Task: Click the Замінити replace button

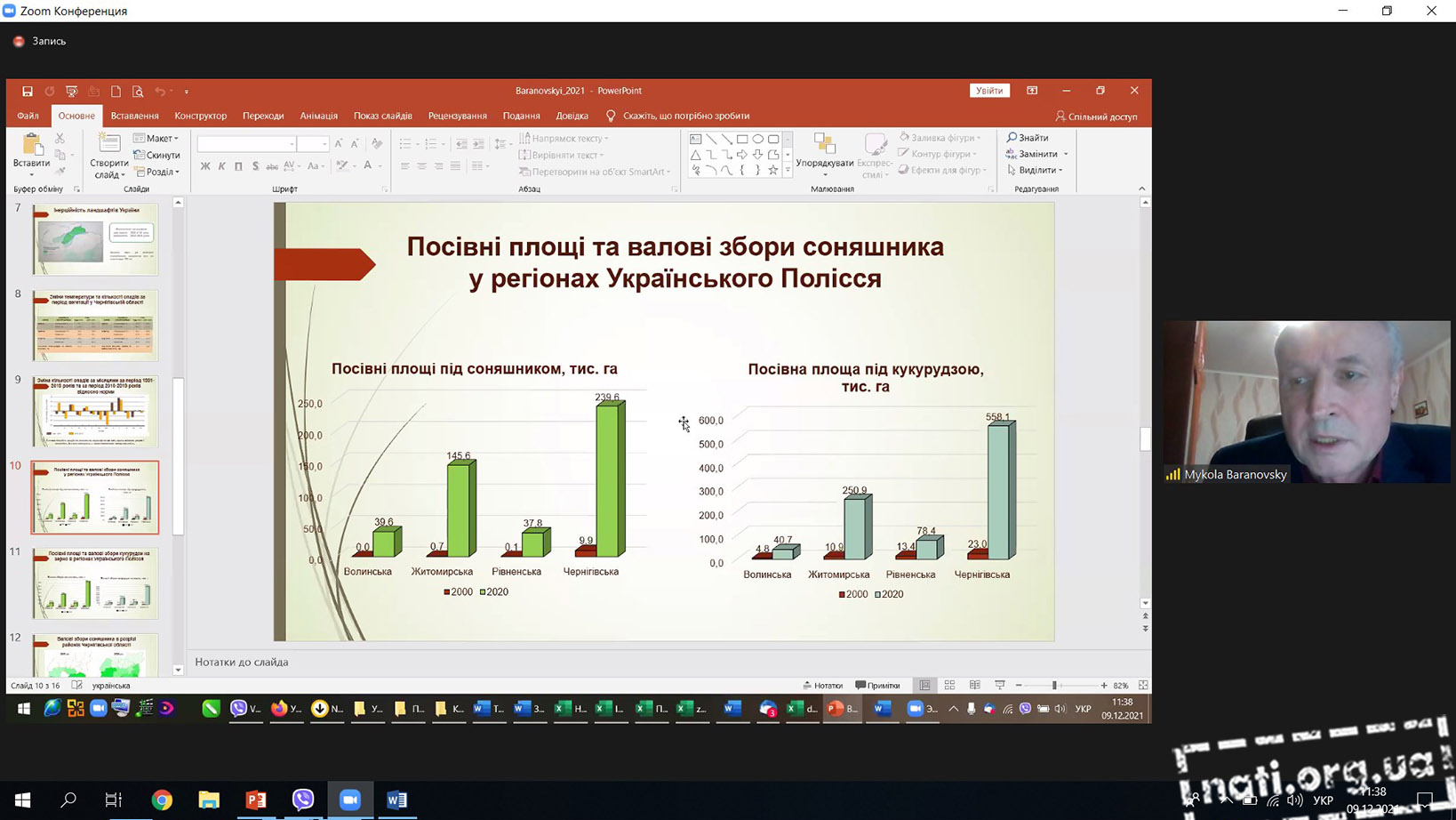Action: 1036,154
